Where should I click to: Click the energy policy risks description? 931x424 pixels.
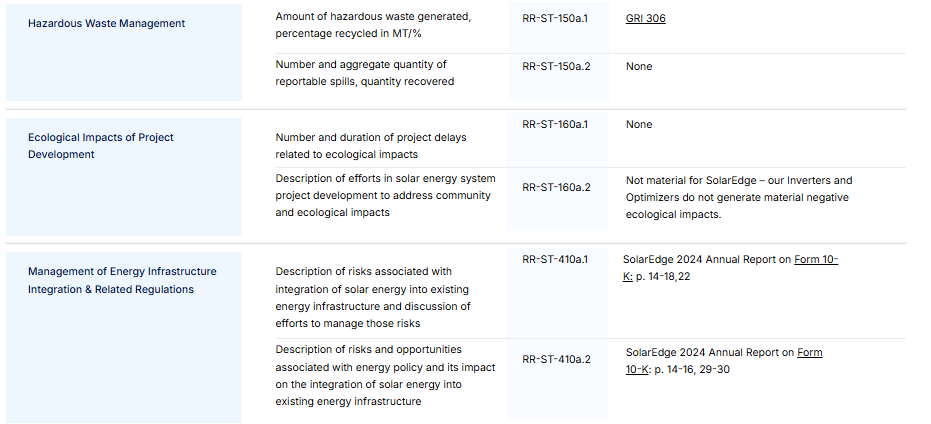click(x=385, y=375)
